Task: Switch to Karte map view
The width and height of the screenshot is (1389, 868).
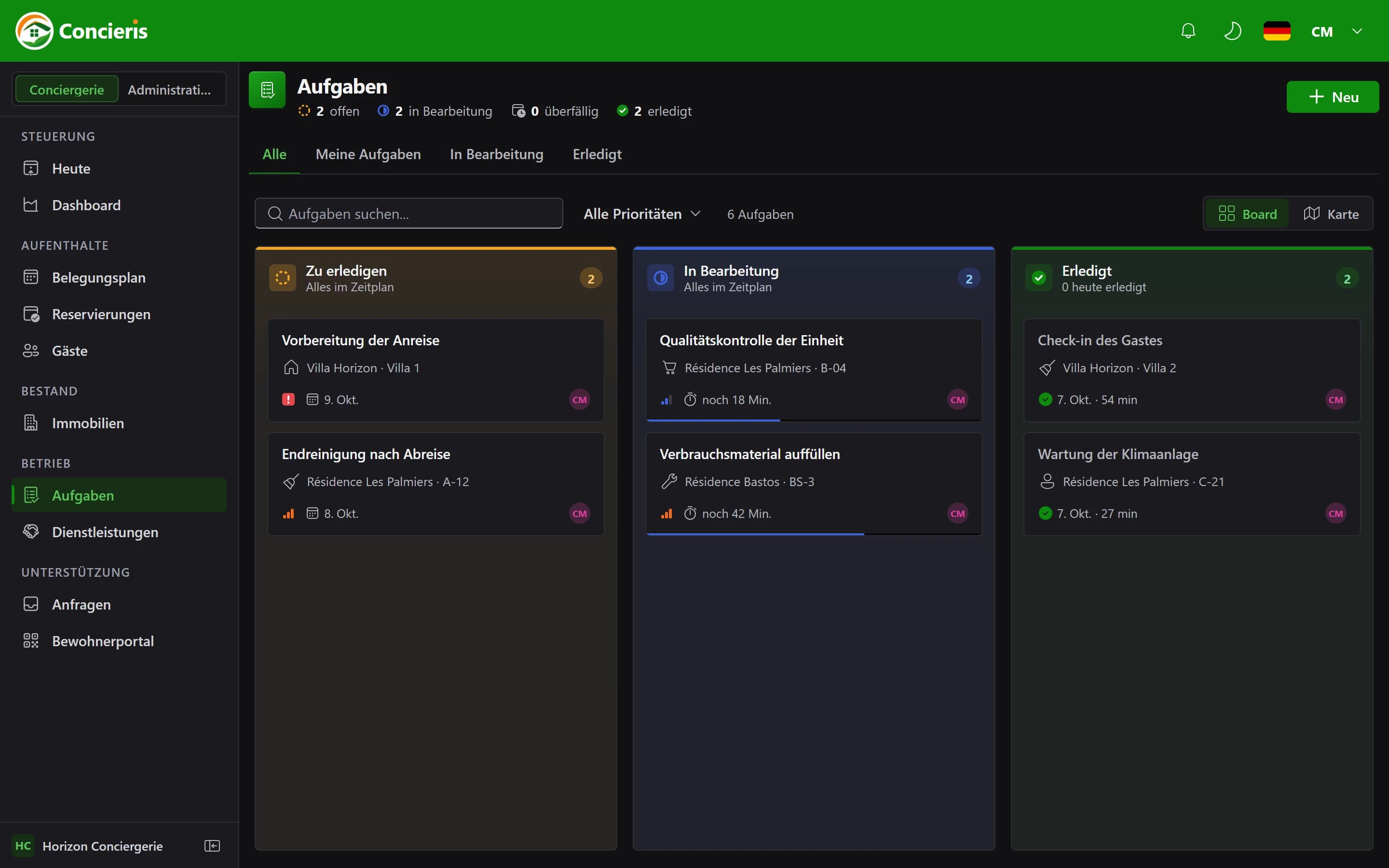Action: click(x=1331, y=214)
